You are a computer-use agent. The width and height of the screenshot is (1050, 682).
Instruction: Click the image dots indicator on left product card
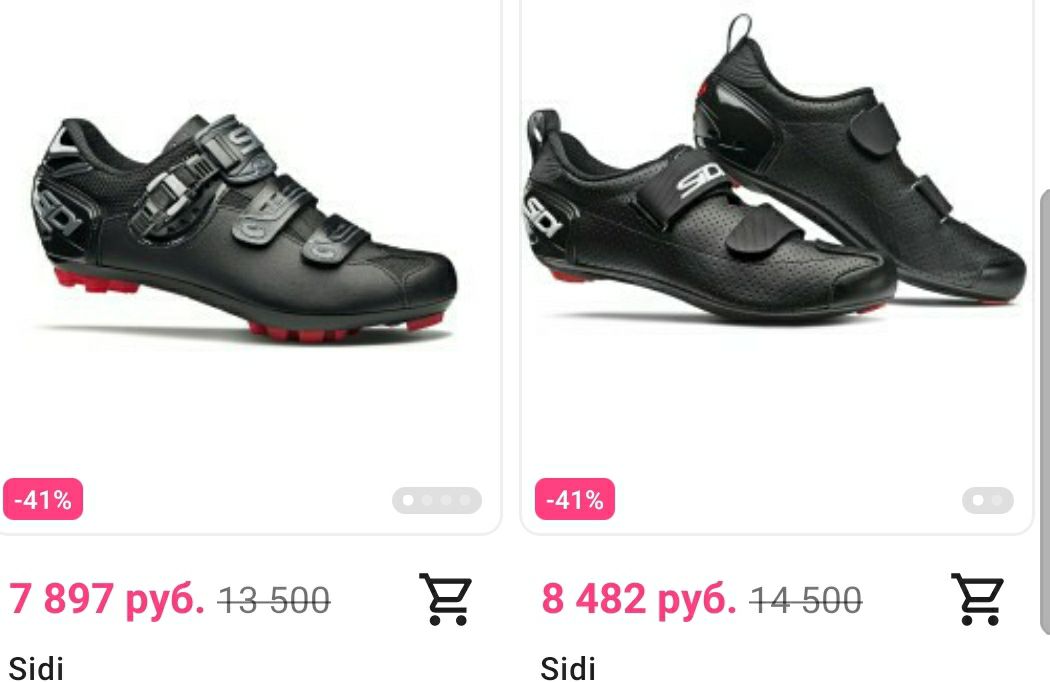[x=437, y=500]
